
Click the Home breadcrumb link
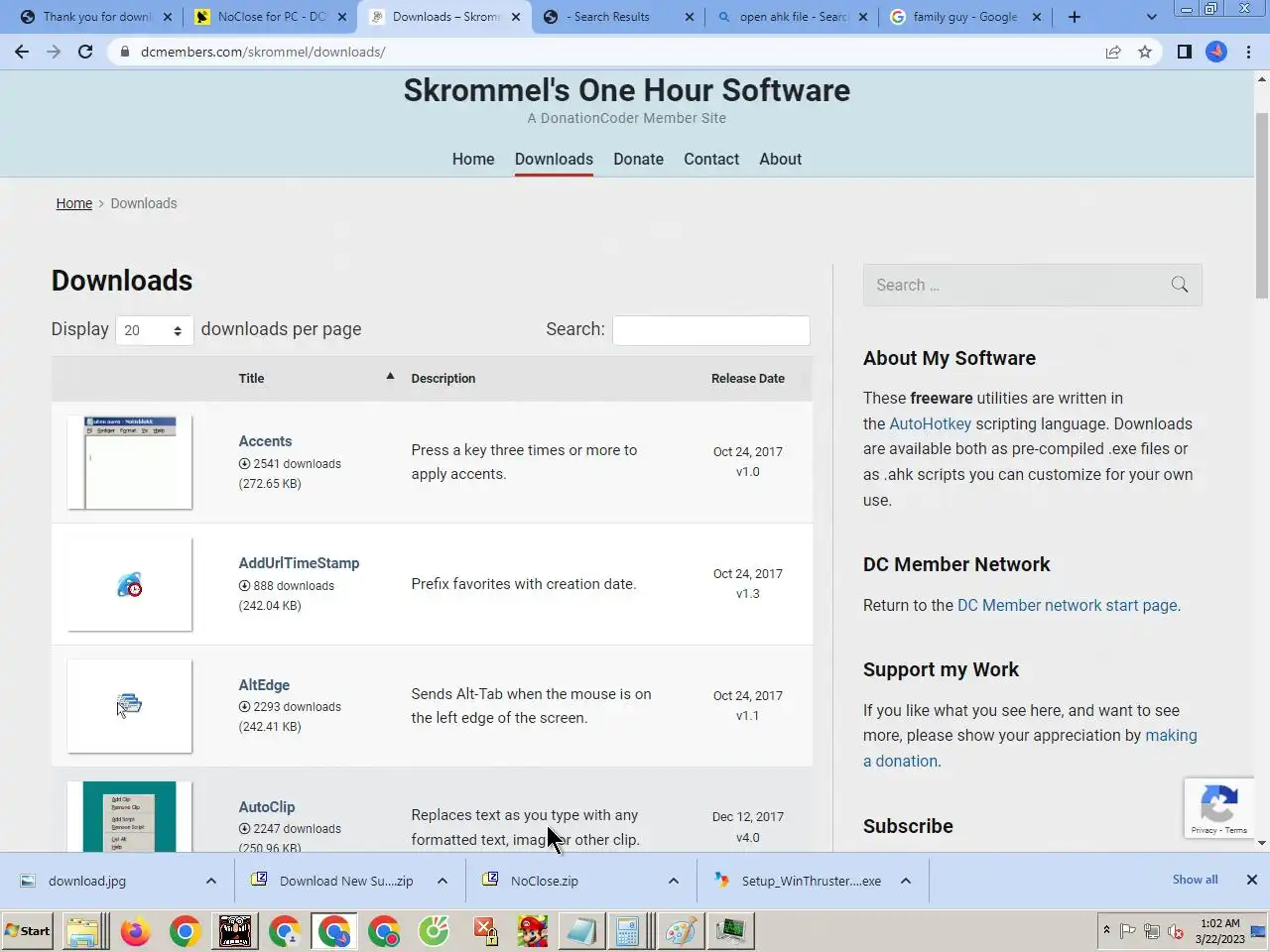coord(74,203)
